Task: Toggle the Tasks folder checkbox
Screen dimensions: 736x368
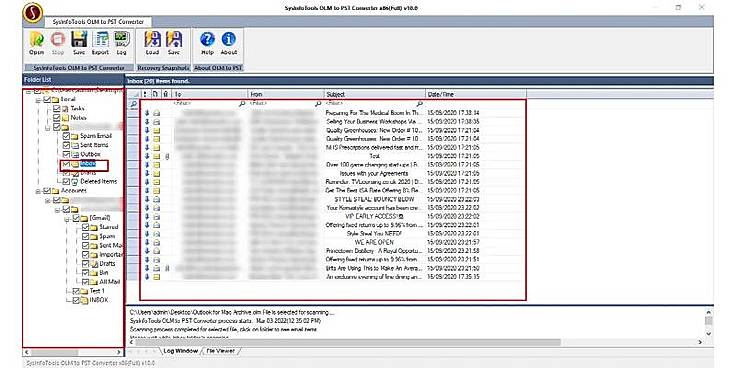Action: click(57, 108)
